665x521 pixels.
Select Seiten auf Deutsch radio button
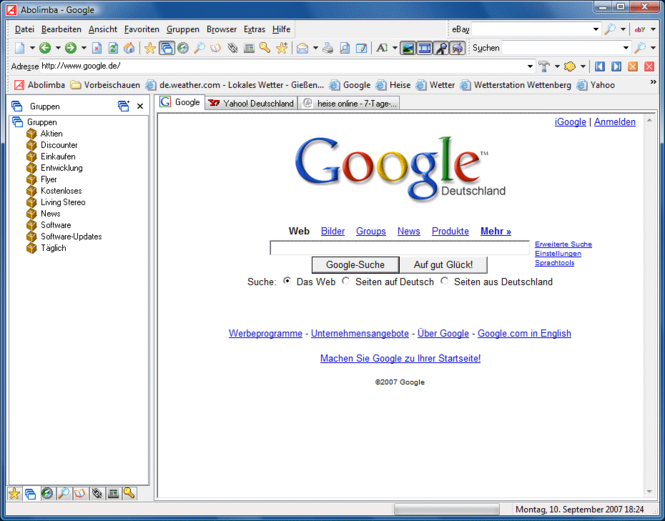[x=346, y=281]
